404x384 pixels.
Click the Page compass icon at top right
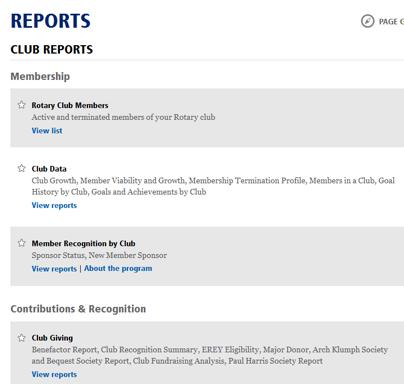pos(368,21)
